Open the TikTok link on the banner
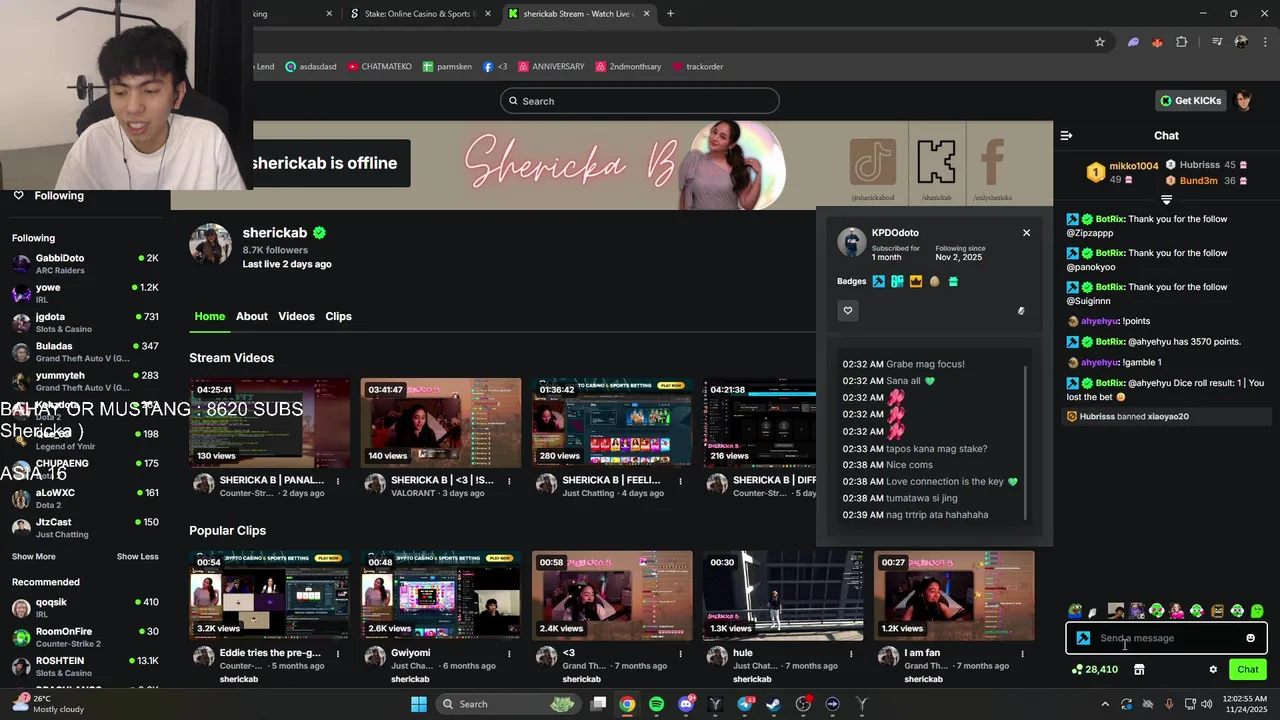The height and width of the screenshot is (720, 1280). tap(873, 162)
